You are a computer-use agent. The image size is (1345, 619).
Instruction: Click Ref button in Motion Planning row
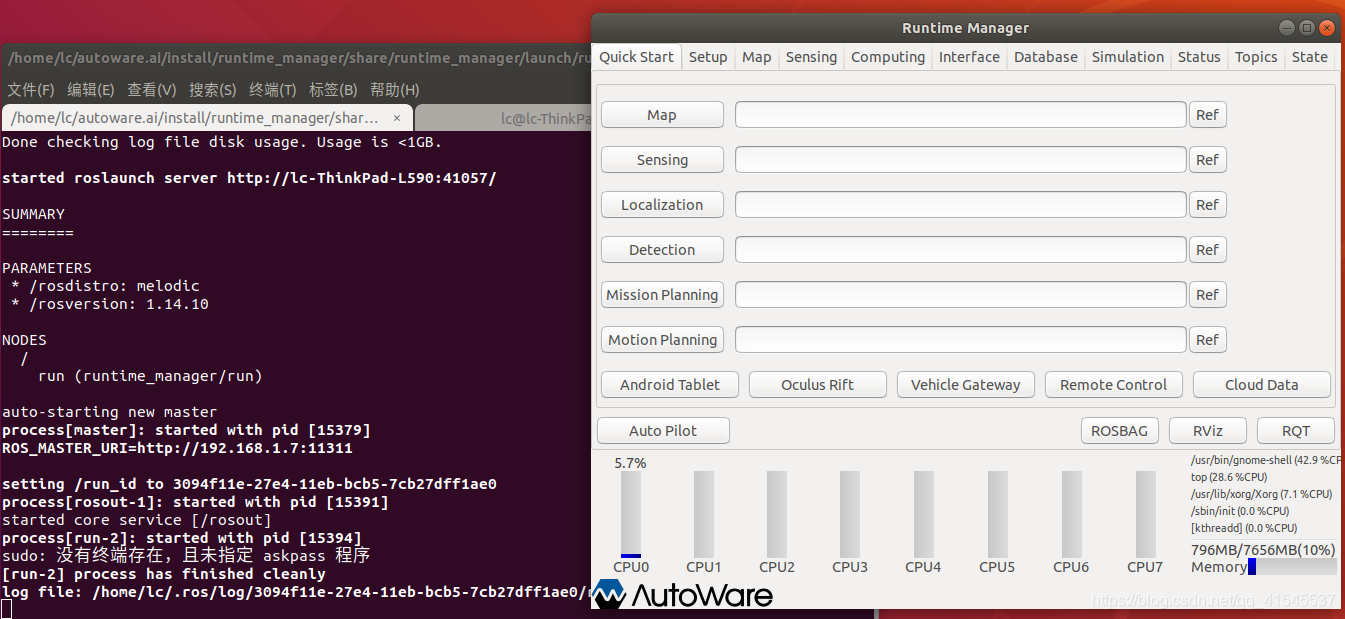pyautogui.click(x=1207, y=340)
